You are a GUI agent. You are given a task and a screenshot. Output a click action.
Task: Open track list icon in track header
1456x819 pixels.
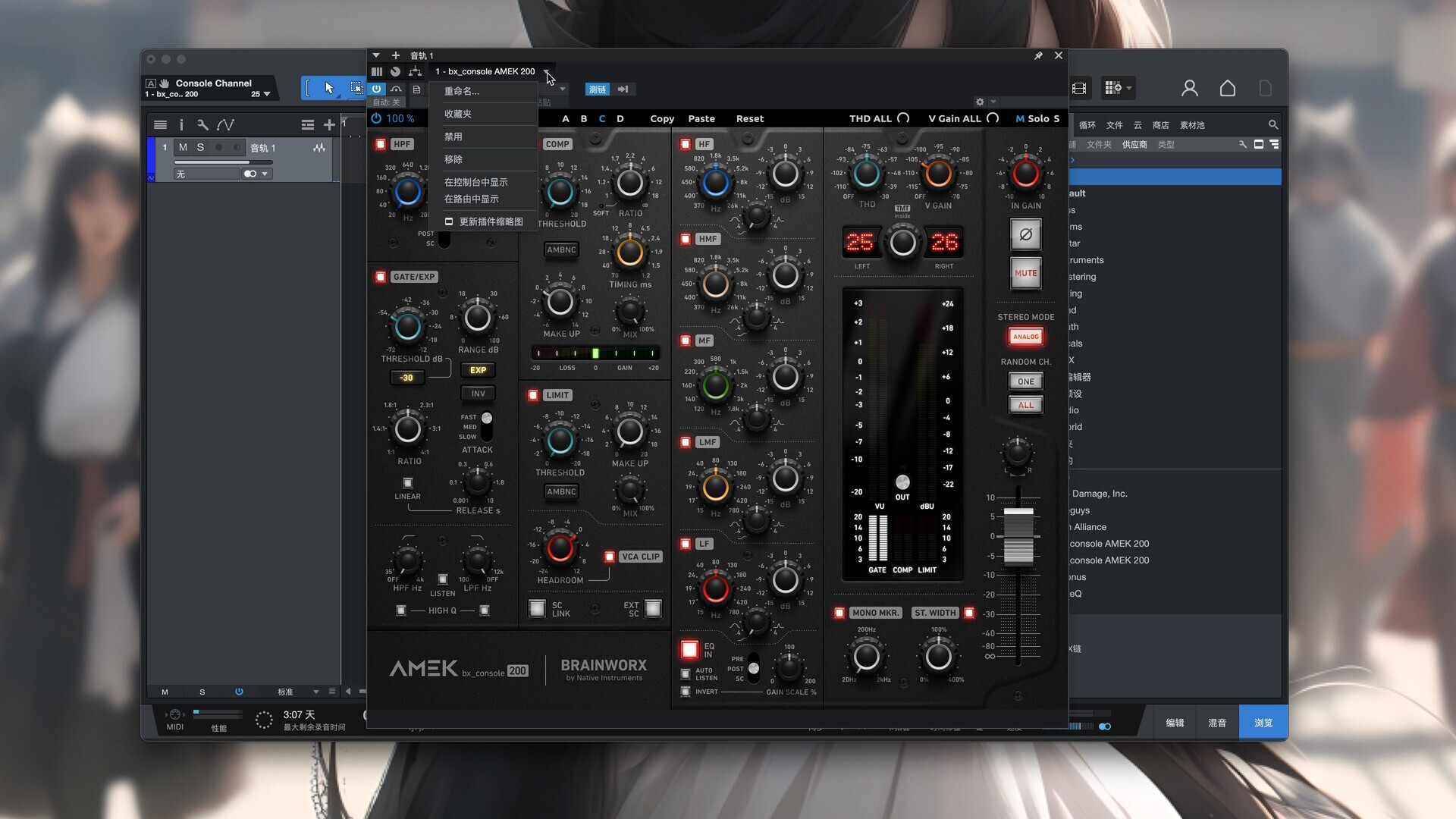[160, 124]
